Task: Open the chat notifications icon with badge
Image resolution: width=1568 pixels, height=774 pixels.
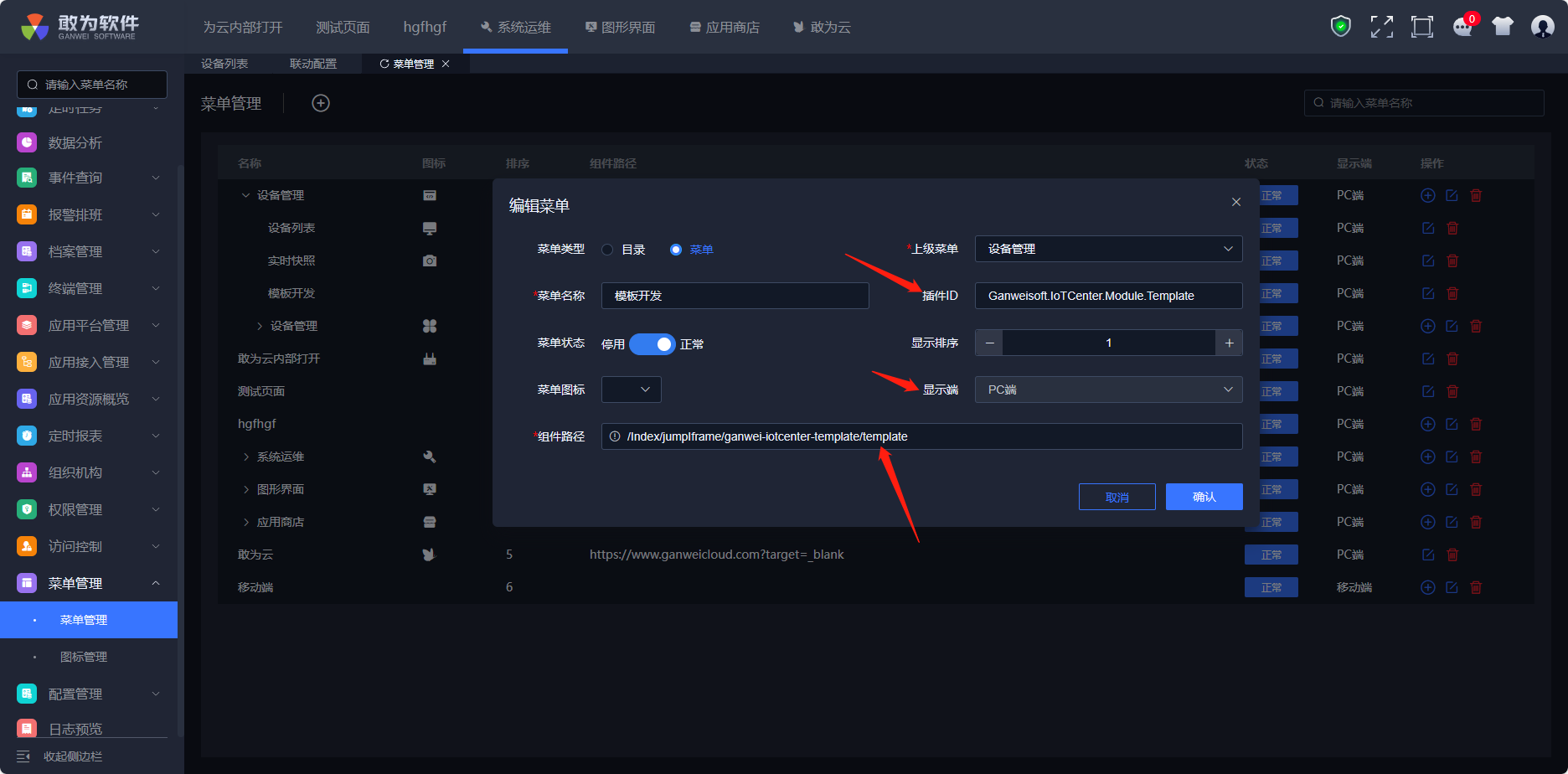Action: tap(1462, 27)
